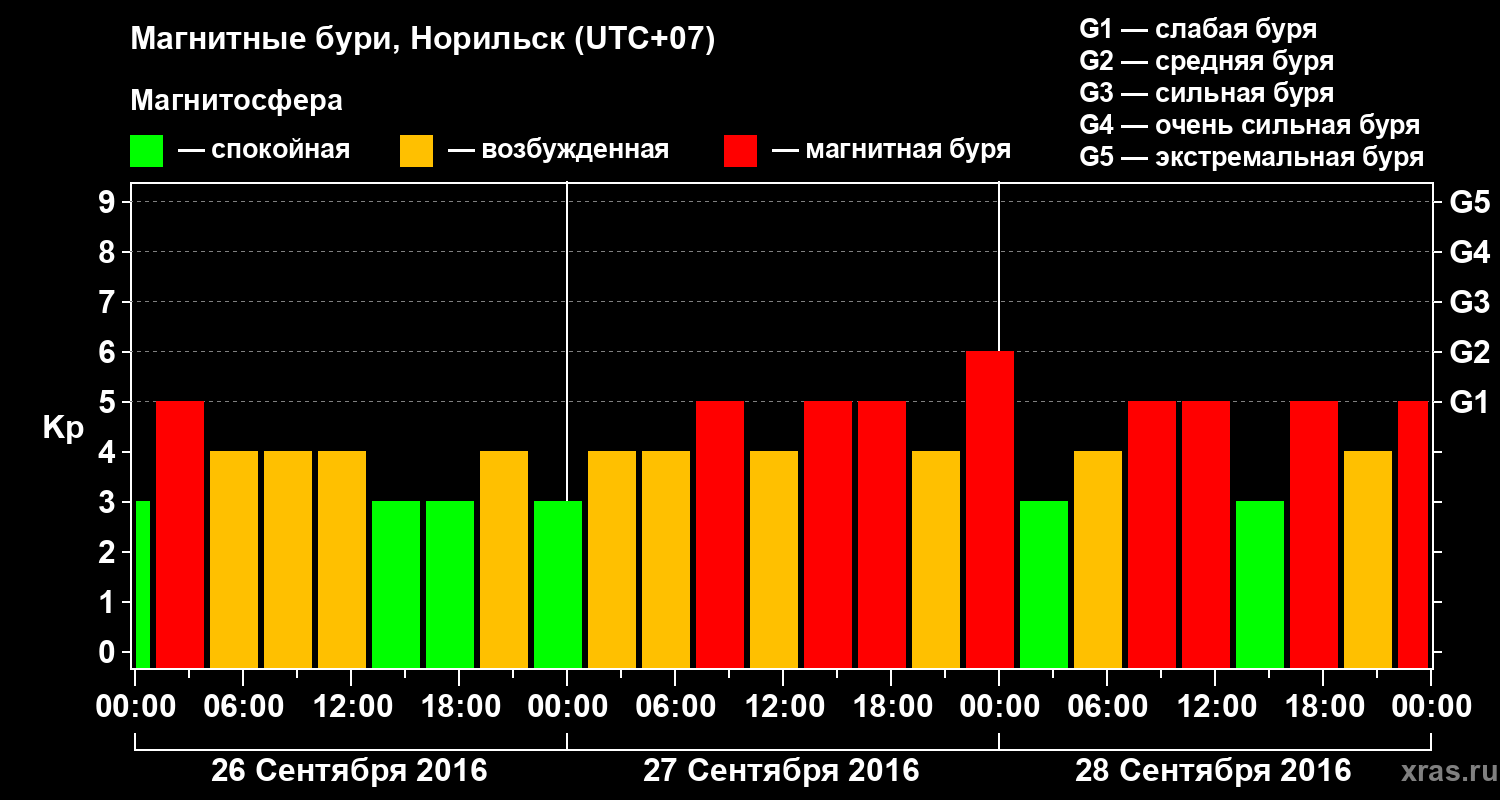This screenshot has height=800, width=1500.
Task: Click the orange возбужденная legend swatch
Action: (416, 151)
